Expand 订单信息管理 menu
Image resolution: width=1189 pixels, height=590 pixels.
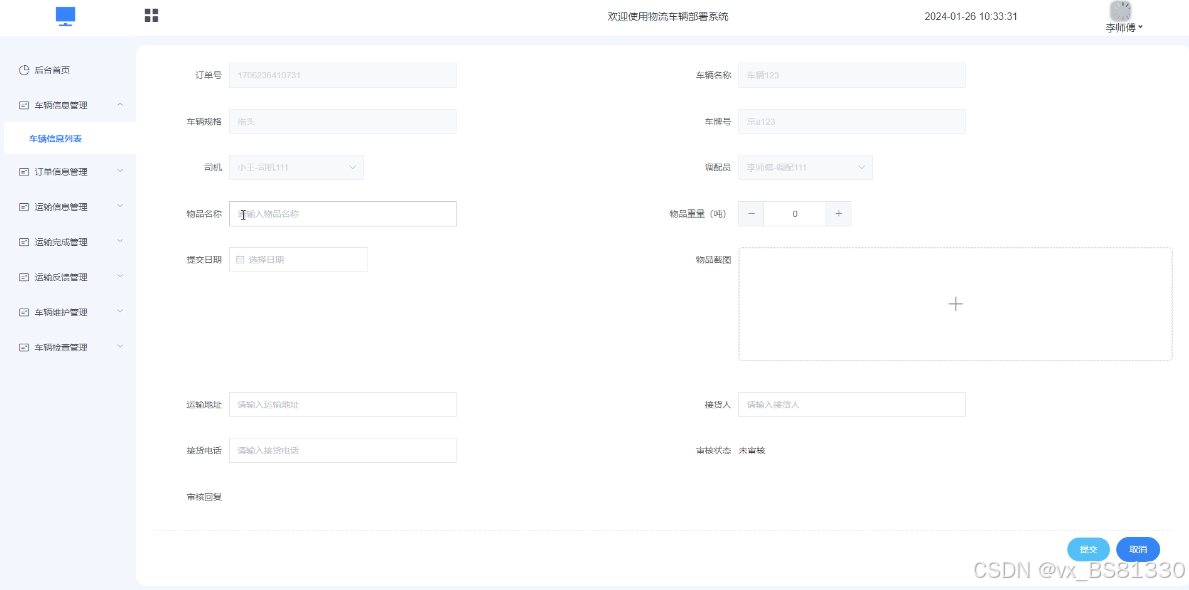click(x=67, y=172)
